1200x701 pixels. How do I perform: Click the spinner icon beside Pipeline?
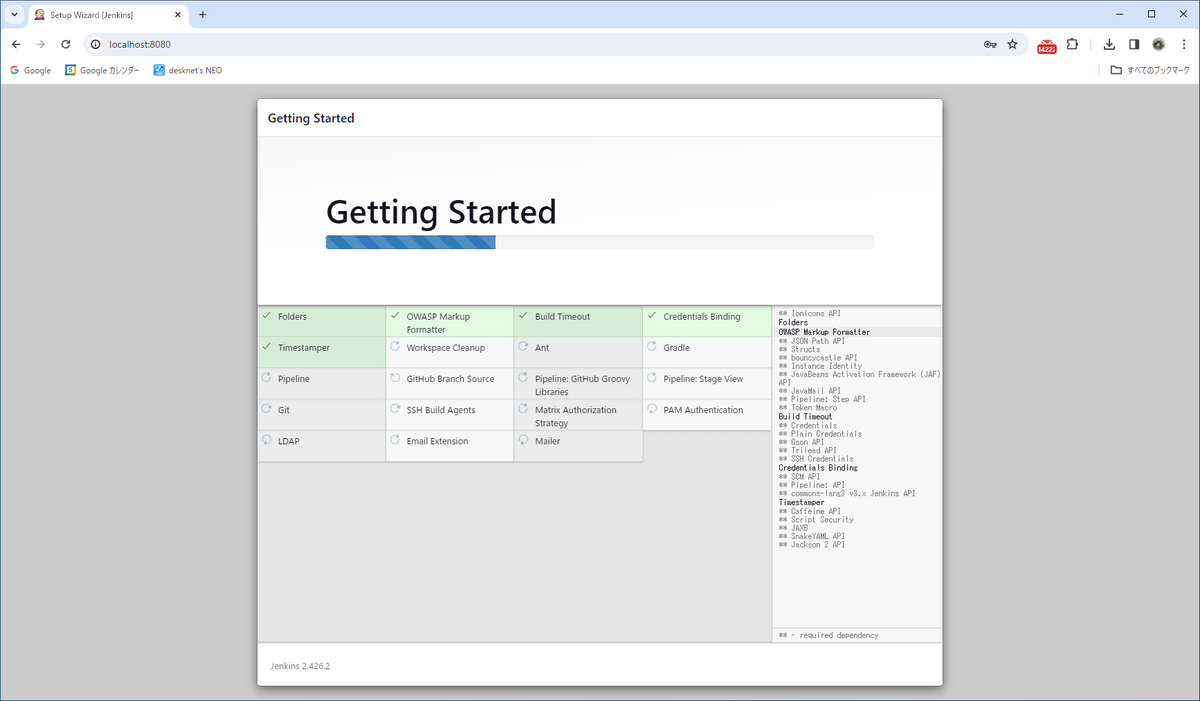[266, 378]
